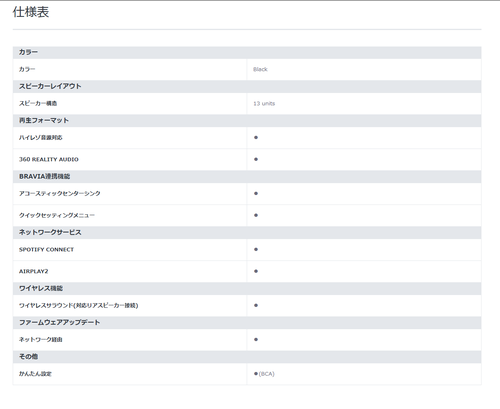Click the 13 units value
500x409 pixels.
pos(264,103)
